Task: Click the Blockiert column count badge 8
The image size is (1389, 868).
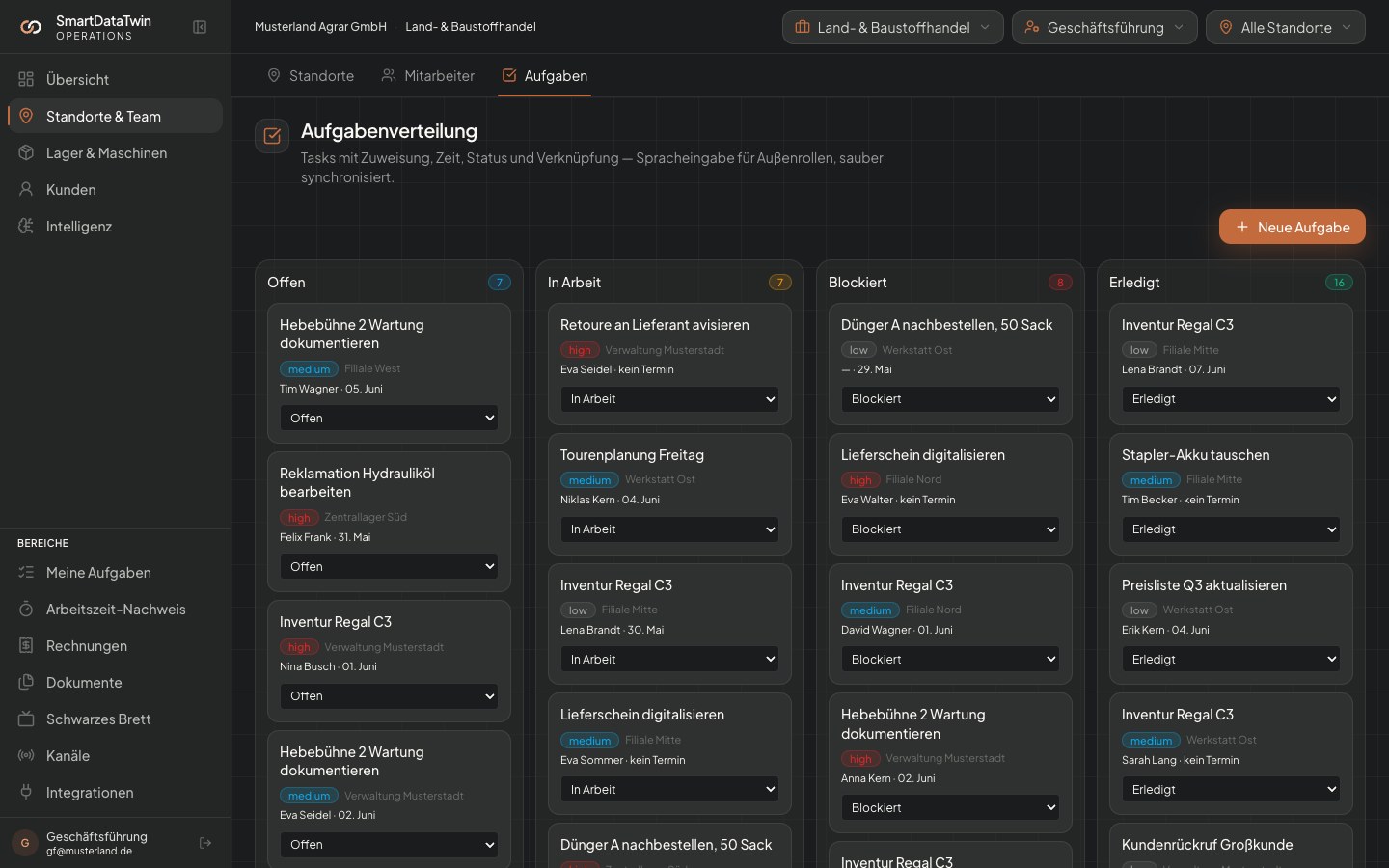Action: (1060, 283)
